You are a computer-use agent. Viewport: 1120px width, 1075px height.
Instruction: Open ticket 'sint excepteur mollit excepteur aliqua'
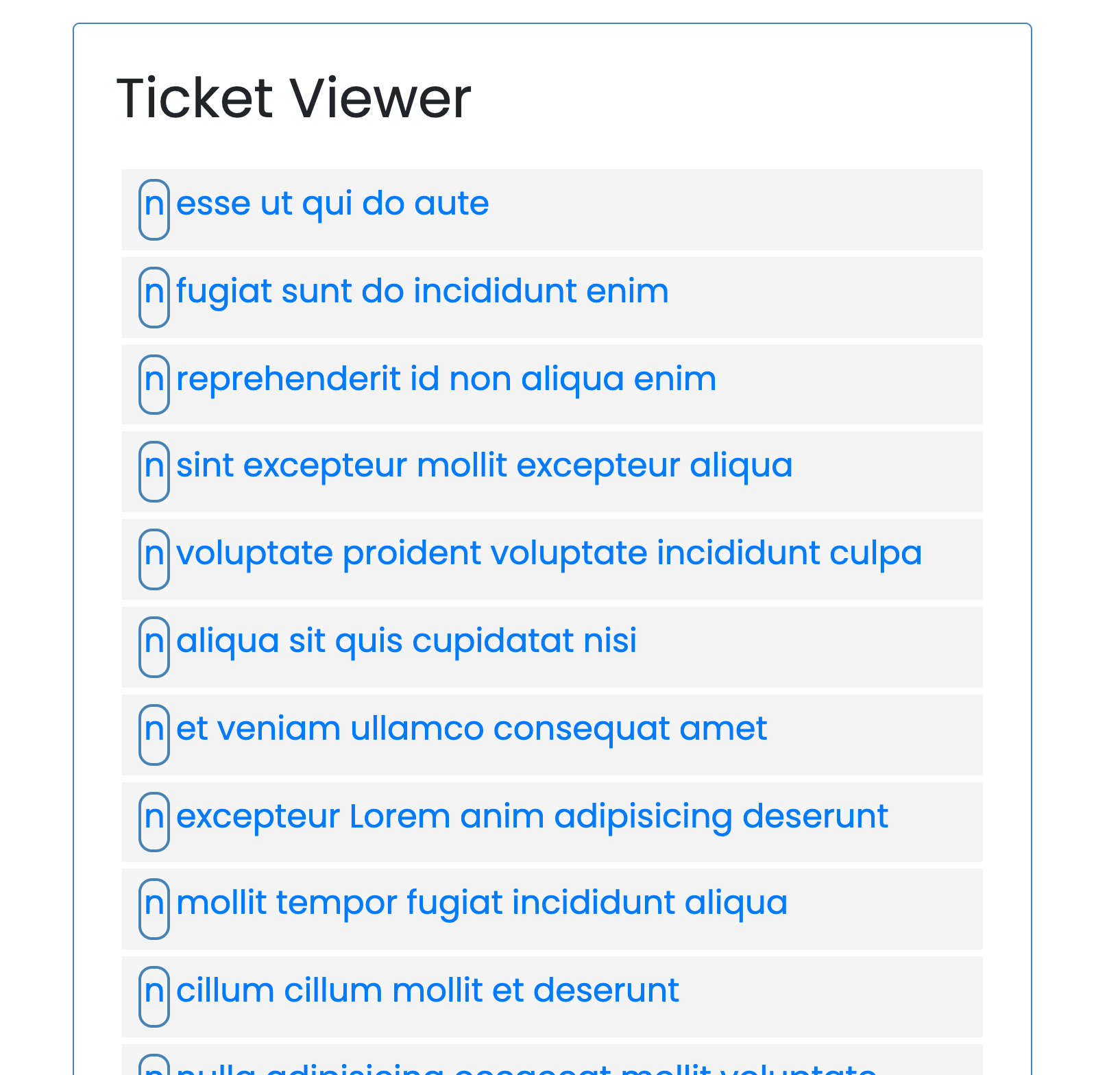pyautogui.click(x=483, y=466)
